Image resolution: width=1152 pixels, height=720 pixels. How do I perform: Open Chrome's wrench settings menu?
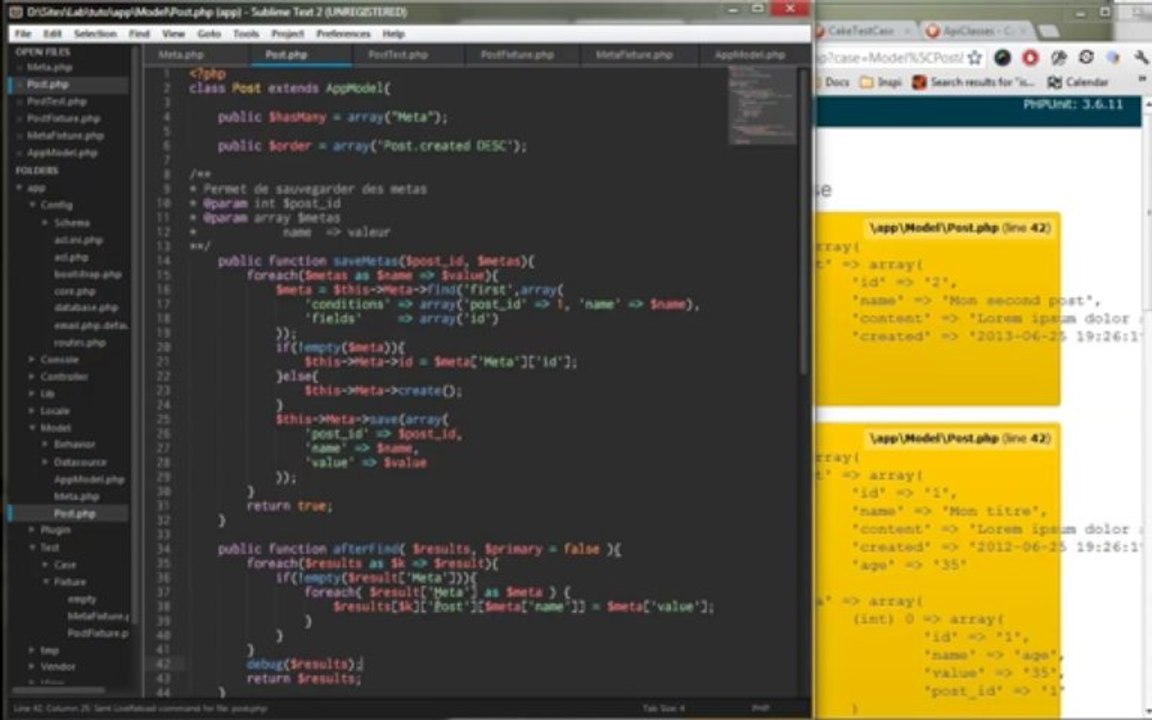click(1140, 57)
